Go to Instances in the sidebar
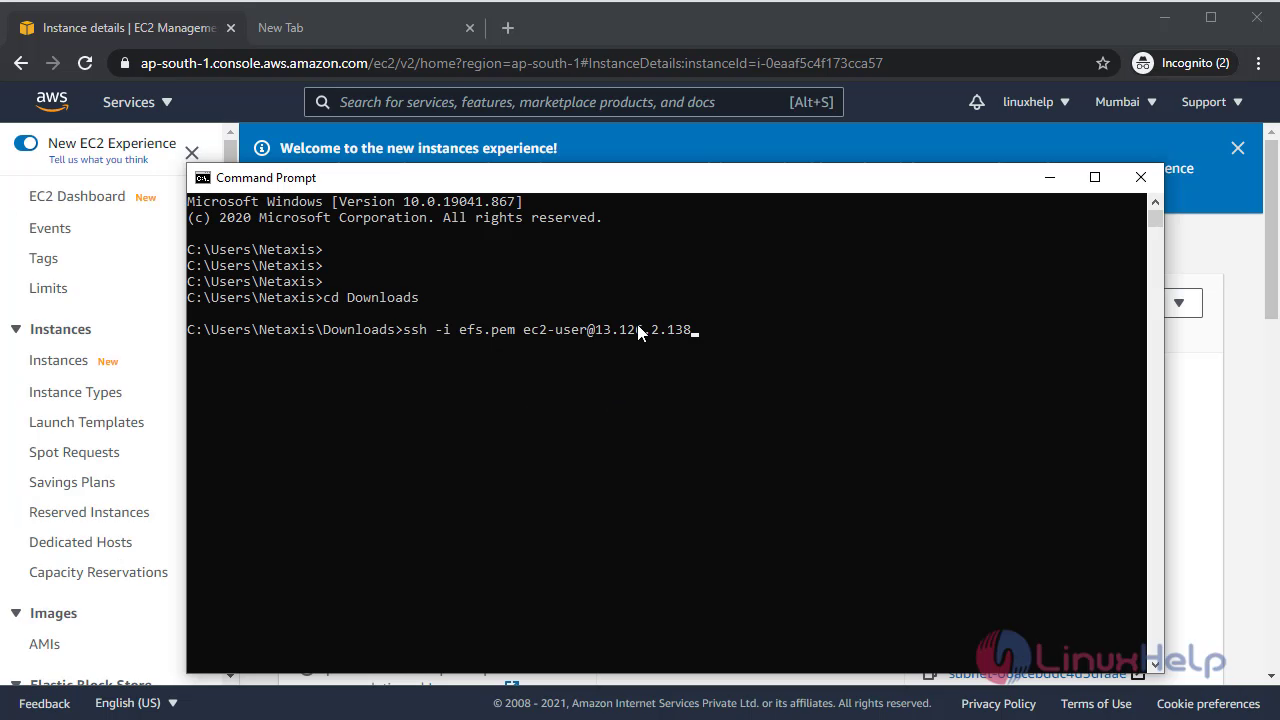The image size is (1280, 720). (58, 360)
